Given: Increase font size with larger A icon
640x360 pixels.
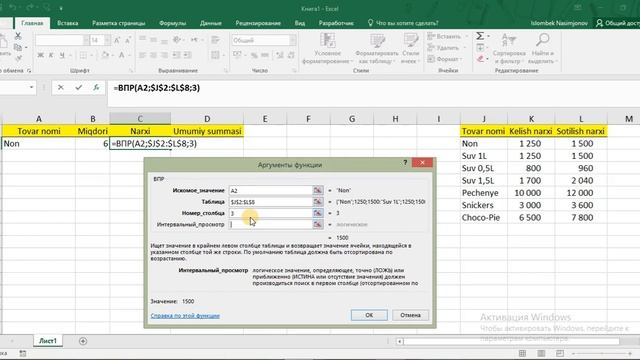Looking at the screenshot, I should 117,40.
